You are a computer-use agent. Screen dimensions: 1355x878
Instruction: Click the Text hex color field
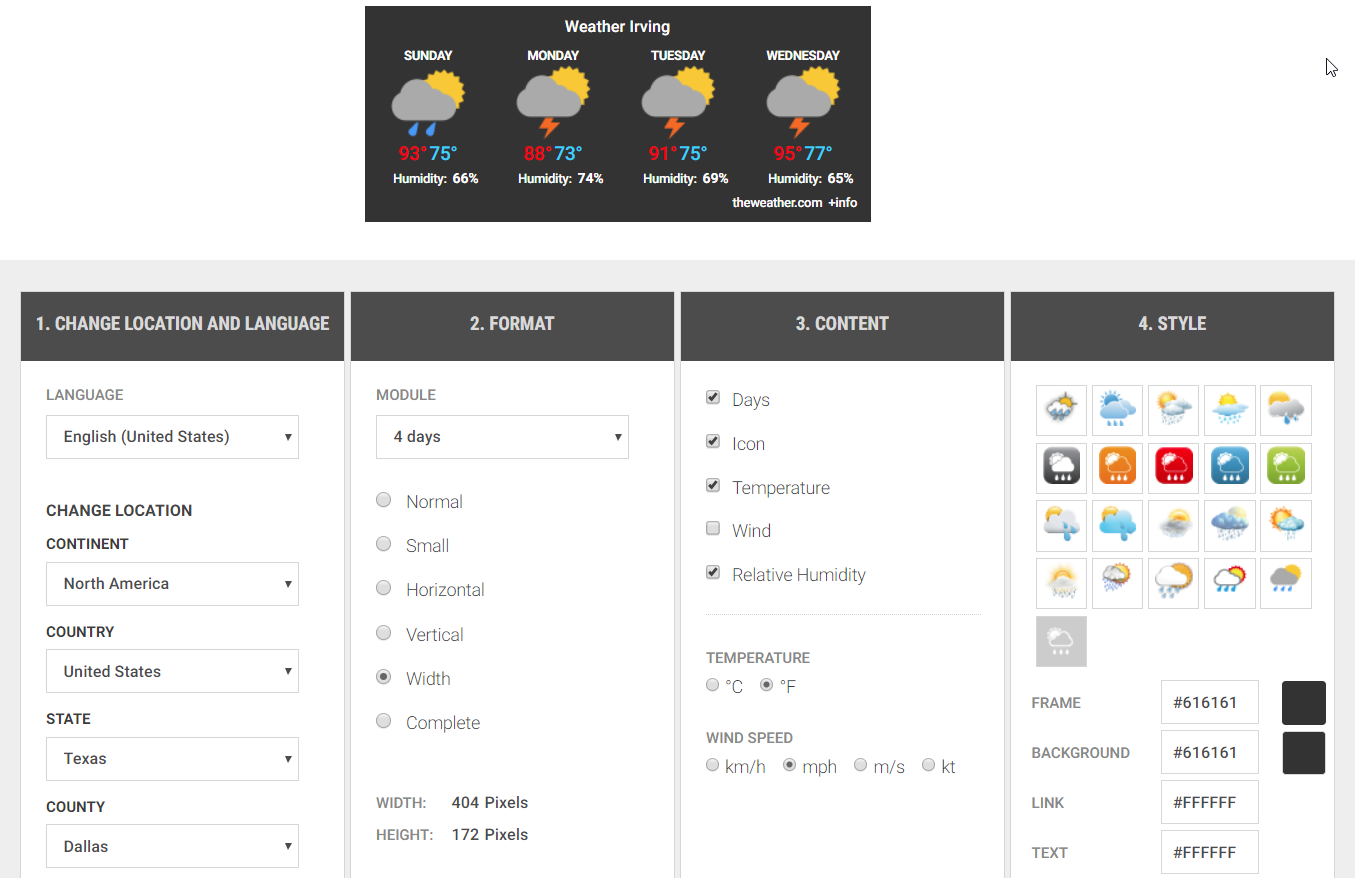click(x=1210, y=852)
